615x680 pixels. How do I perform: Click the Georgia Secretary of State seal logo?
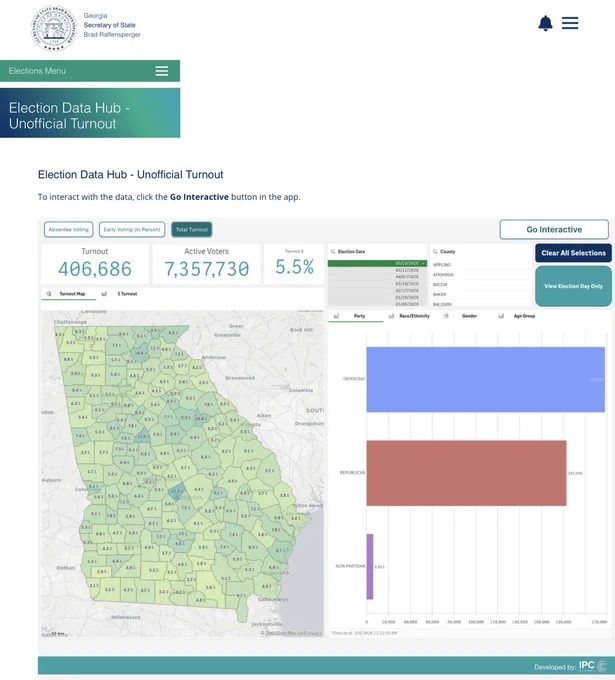(54, 28)
